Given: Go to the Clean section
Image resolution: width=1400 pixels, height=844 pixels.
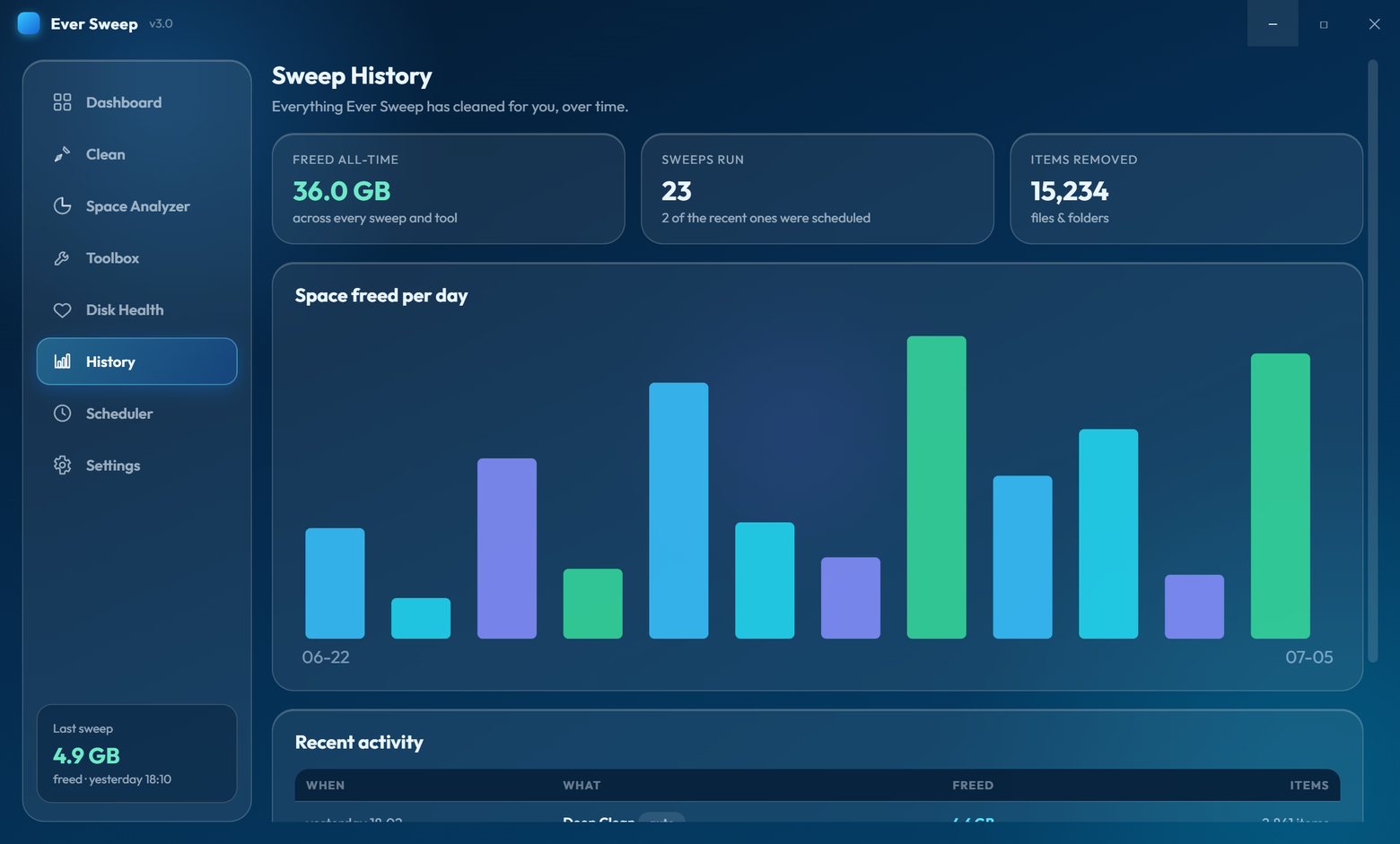Looking at the screenshot, I should (x=136, y=154).
